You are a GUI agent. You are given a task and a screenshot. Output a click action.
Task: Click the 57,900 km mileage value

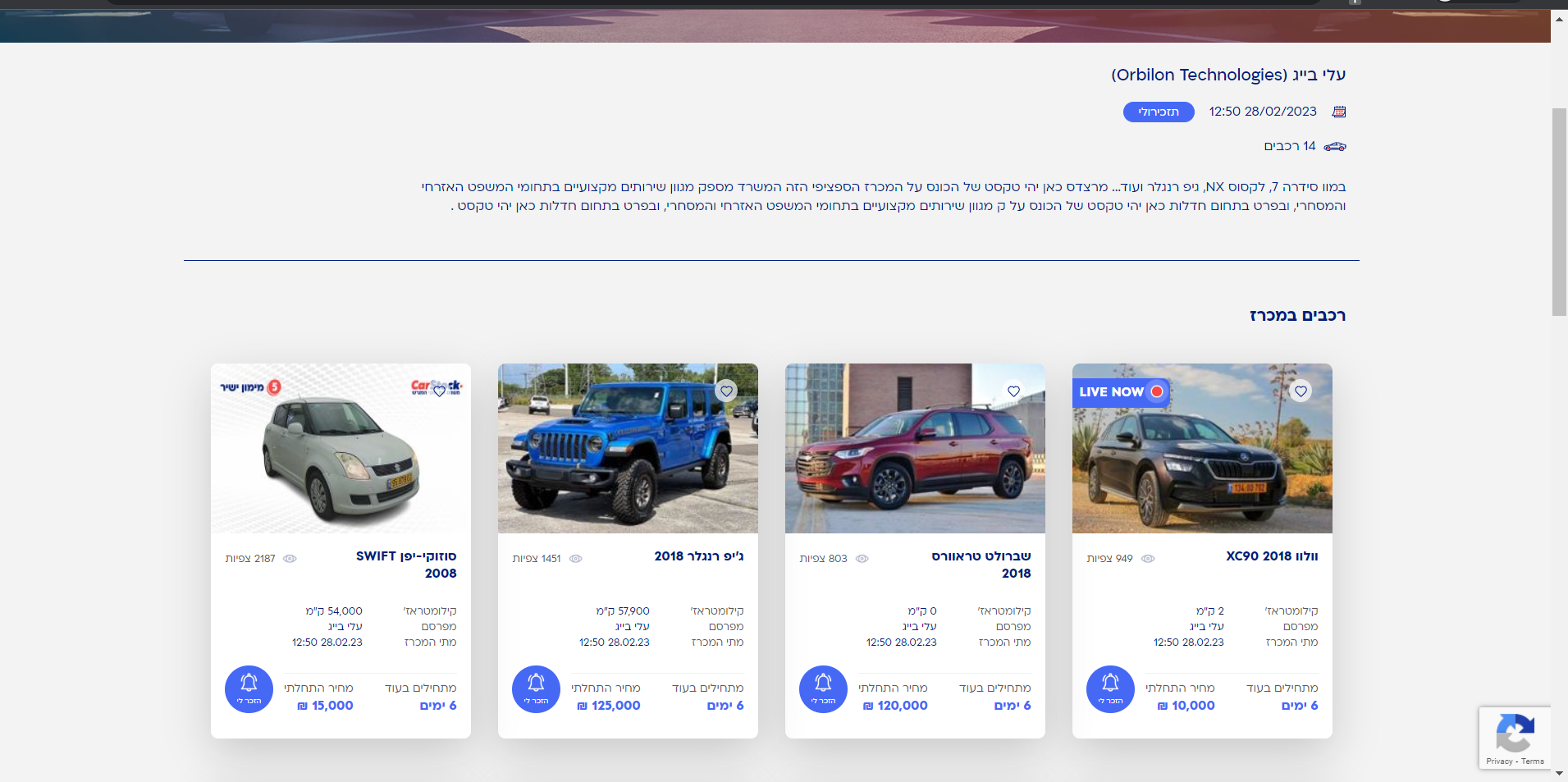[623, 611]
